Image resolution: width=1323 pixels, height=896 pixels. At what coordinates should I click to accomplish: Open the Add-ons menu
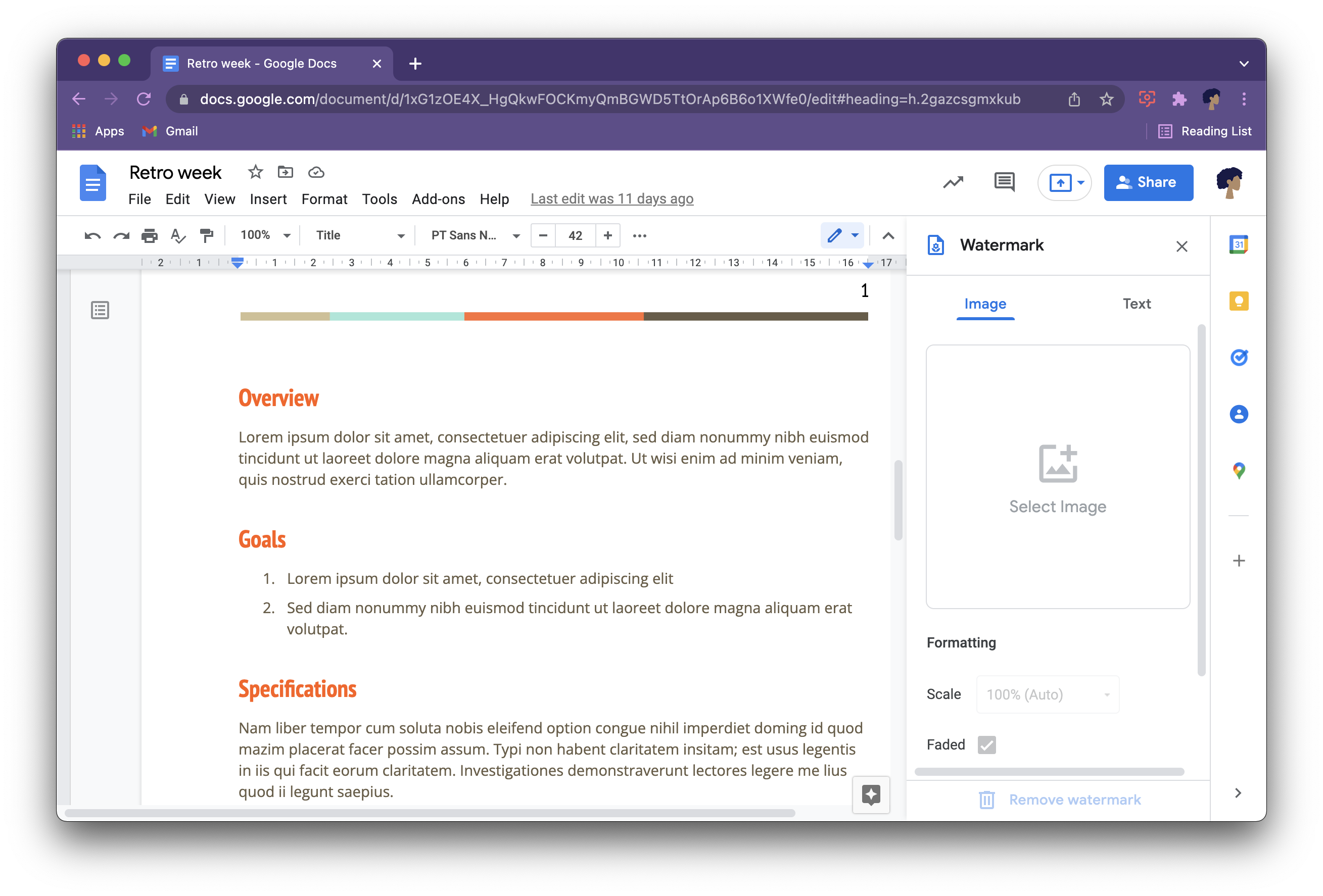[x=437, y=197]
